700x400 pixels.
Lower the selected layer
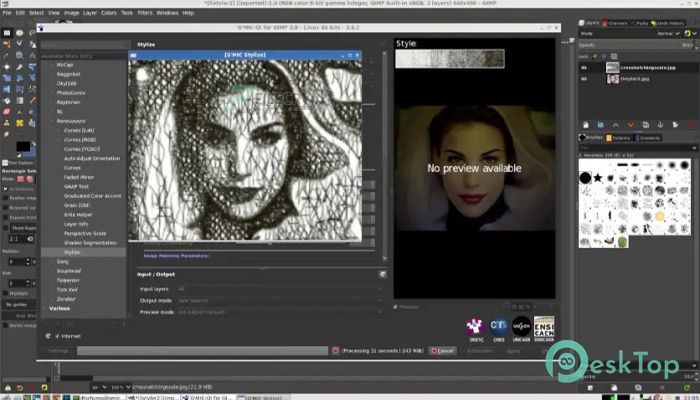coord(630,125)
